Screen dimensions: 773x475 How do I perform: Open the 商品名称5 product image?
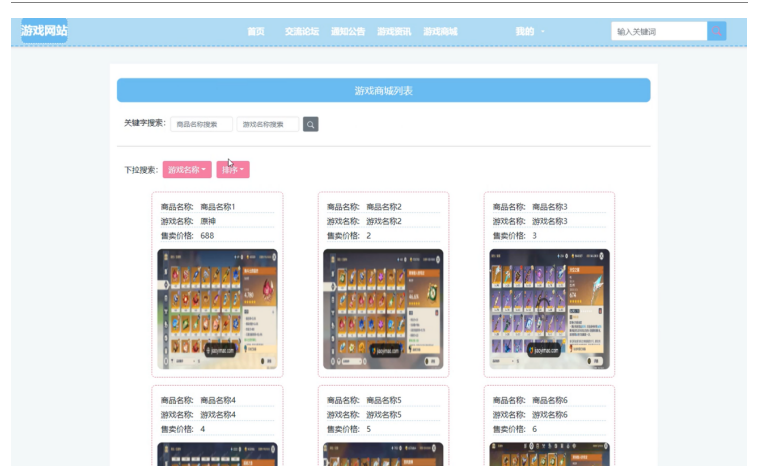tap(383, 454)
